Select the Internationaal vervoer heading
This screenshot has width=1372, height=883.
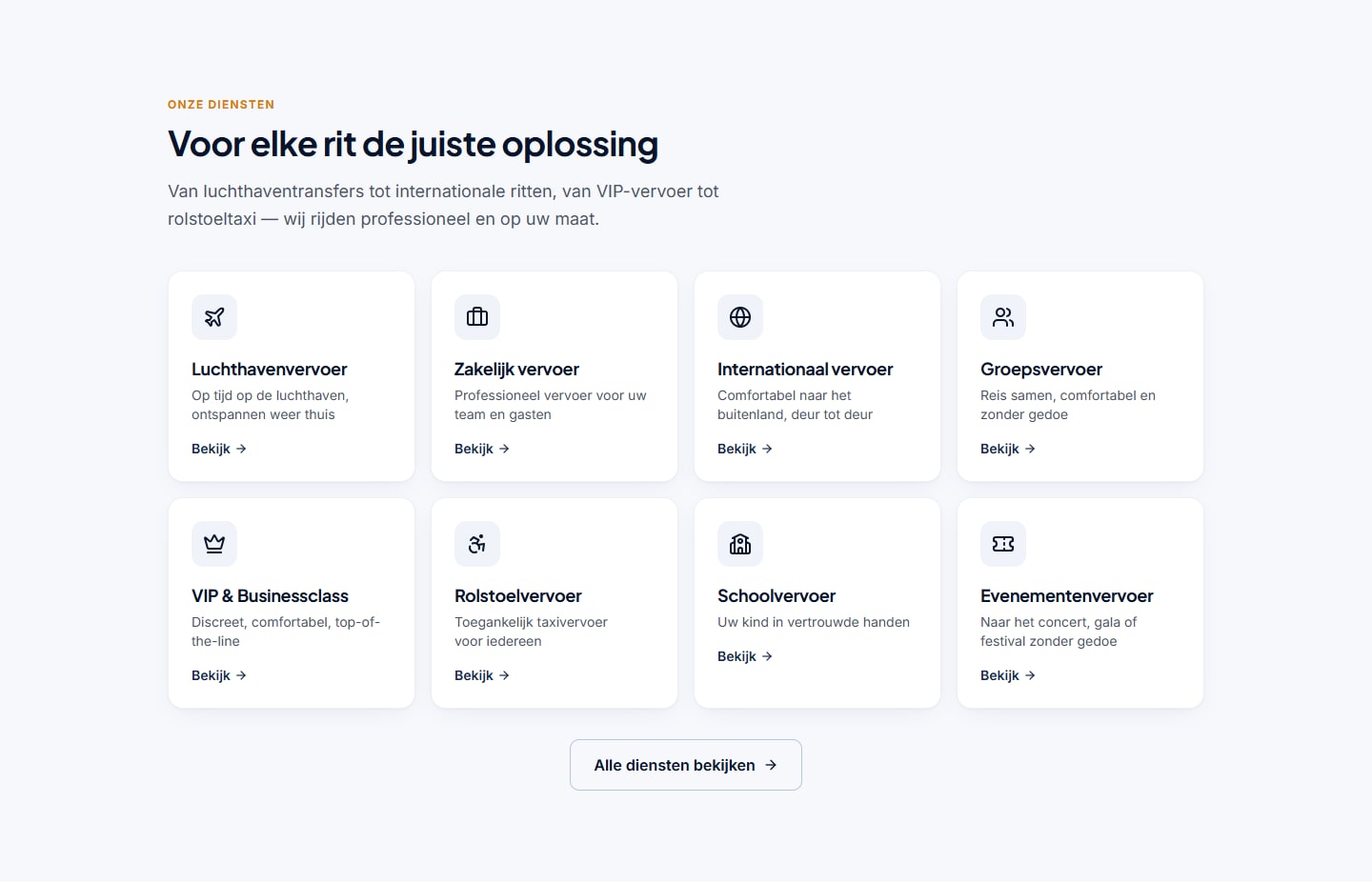[805, 370]
